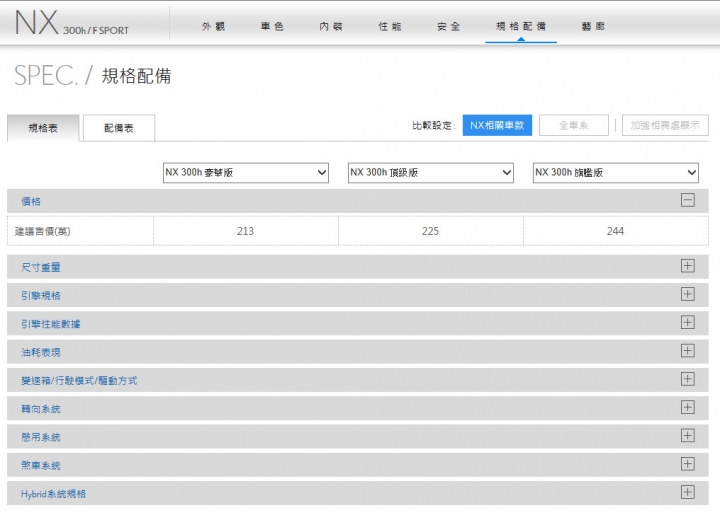Image resolution: width=720 pixels, height=515 pixels.
Task: Go to 安全 in top navigation
Action: click(449, 27)
